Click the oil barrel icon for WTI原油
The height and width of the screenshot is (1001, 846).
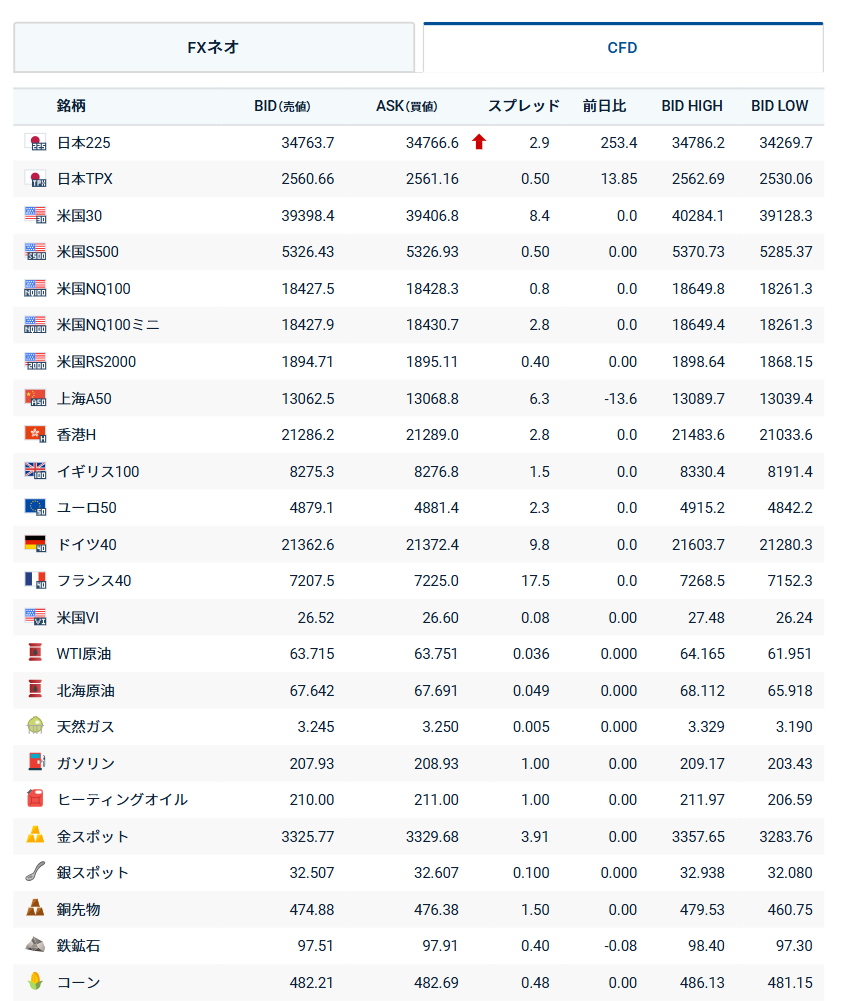[x=35, y=653]
